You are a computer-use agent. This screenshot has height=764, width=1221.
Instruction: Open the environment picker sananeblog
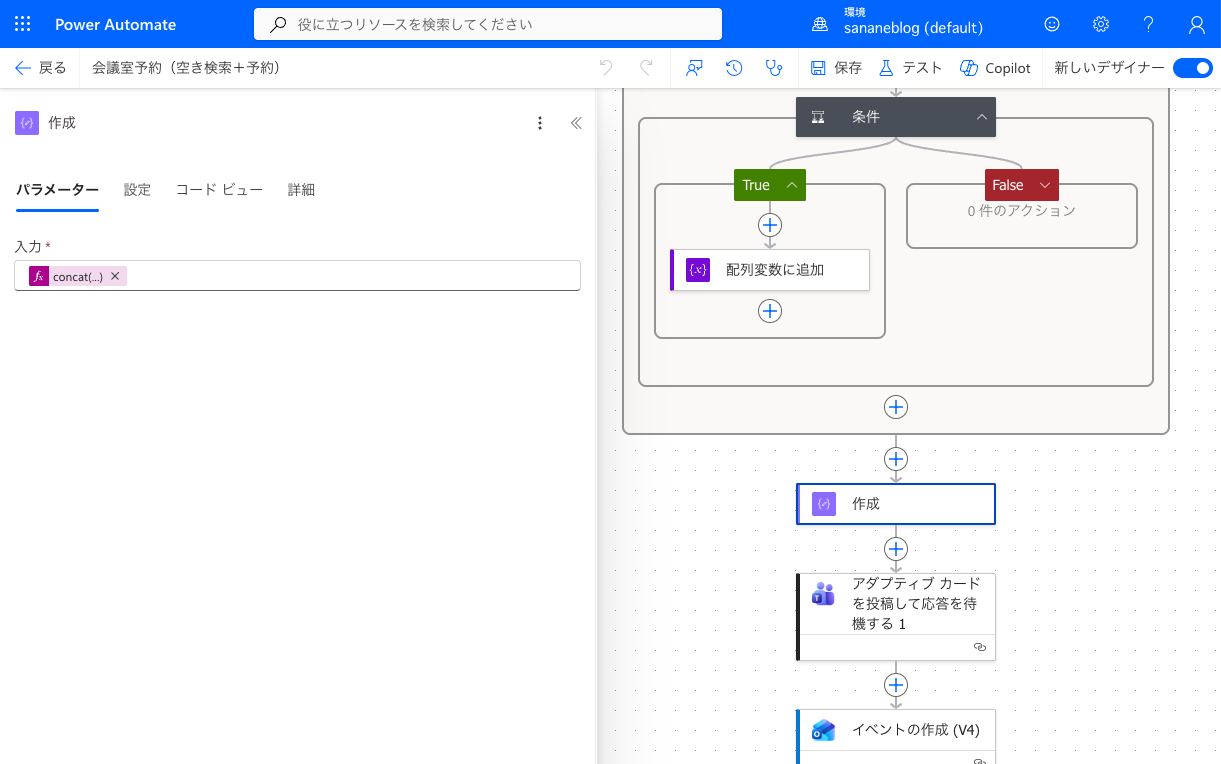pyautogui.click(x=897, y=23)
